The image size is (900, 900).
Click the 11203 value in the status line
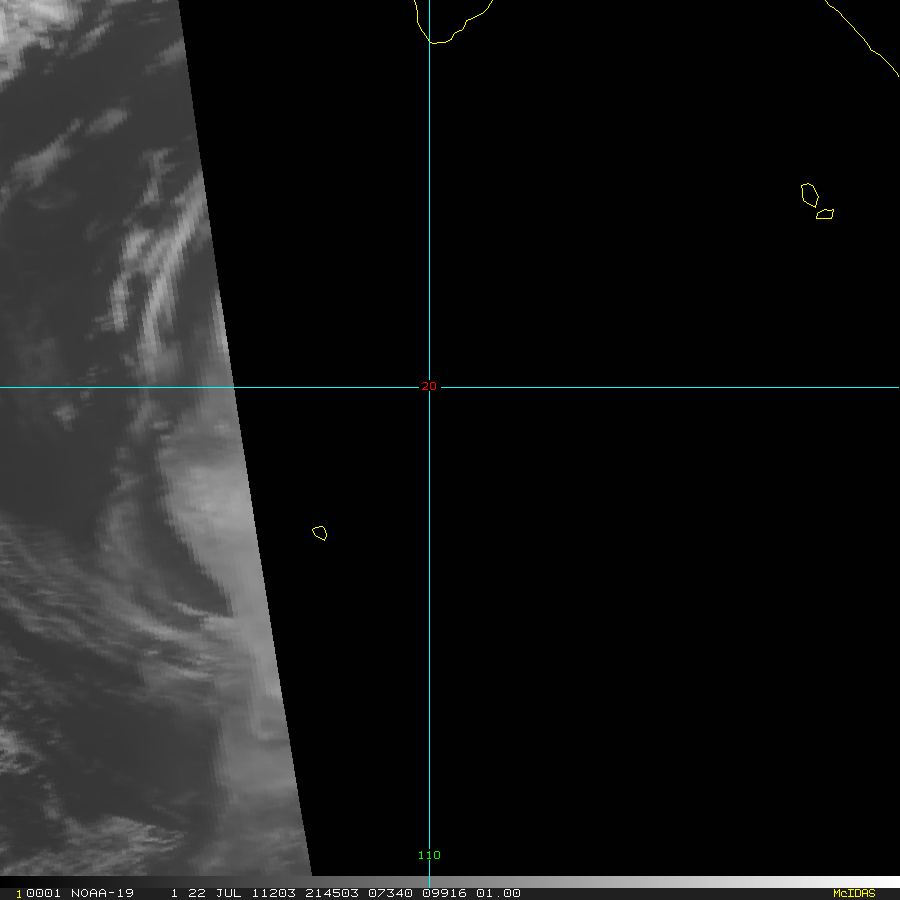[x=274, y=893]
